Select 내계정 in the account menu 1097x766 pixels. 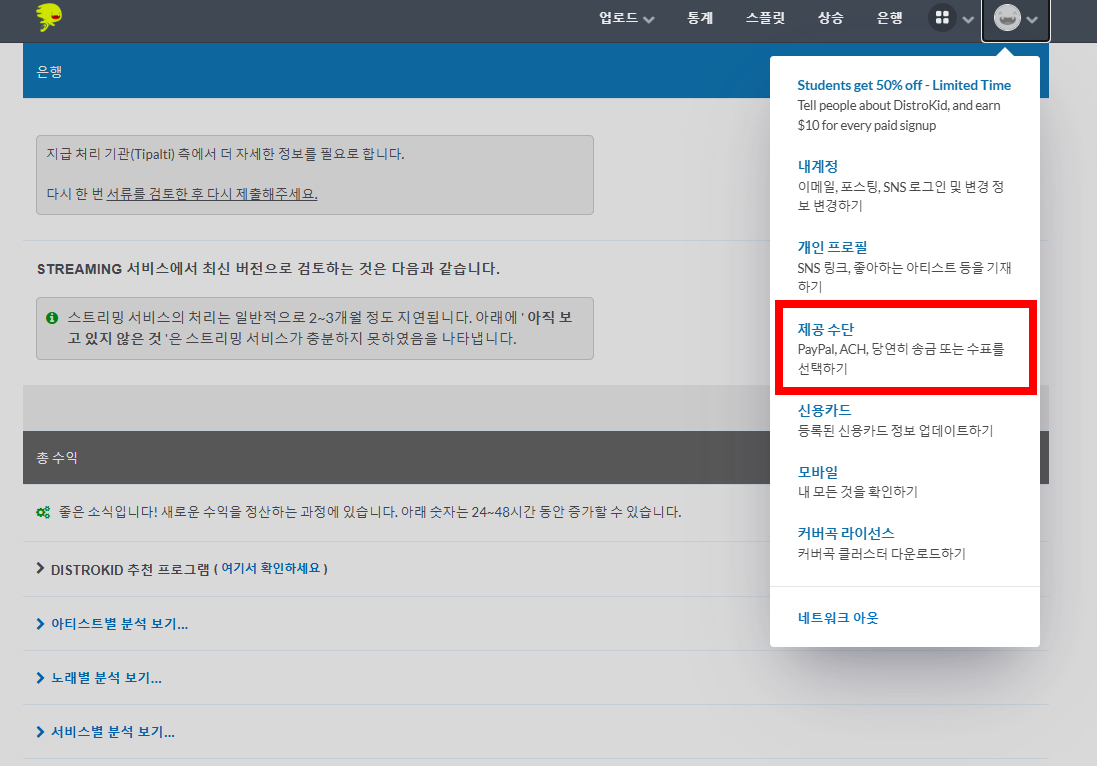point(818,166)
